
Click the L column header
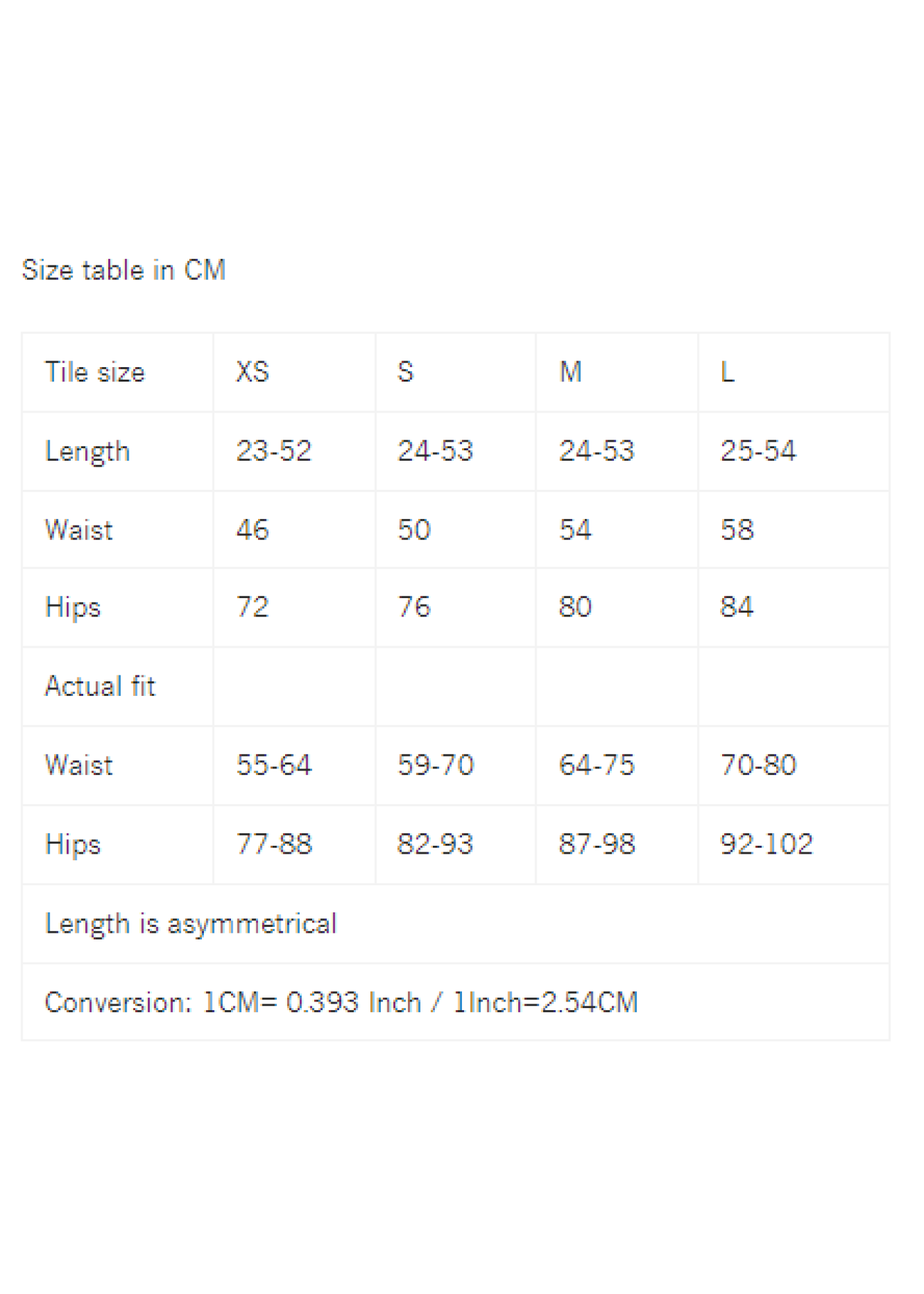[794, 372]
